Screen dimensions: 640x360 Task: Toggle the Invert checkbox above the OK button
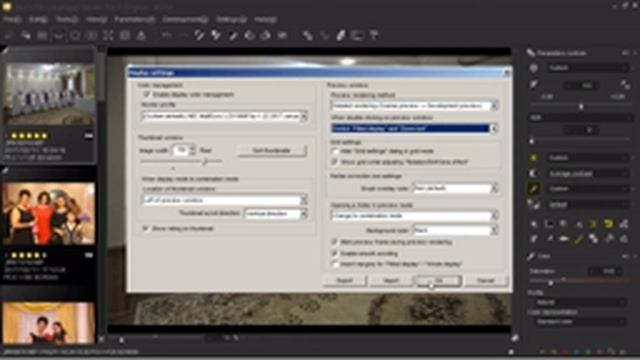point(335,264)
